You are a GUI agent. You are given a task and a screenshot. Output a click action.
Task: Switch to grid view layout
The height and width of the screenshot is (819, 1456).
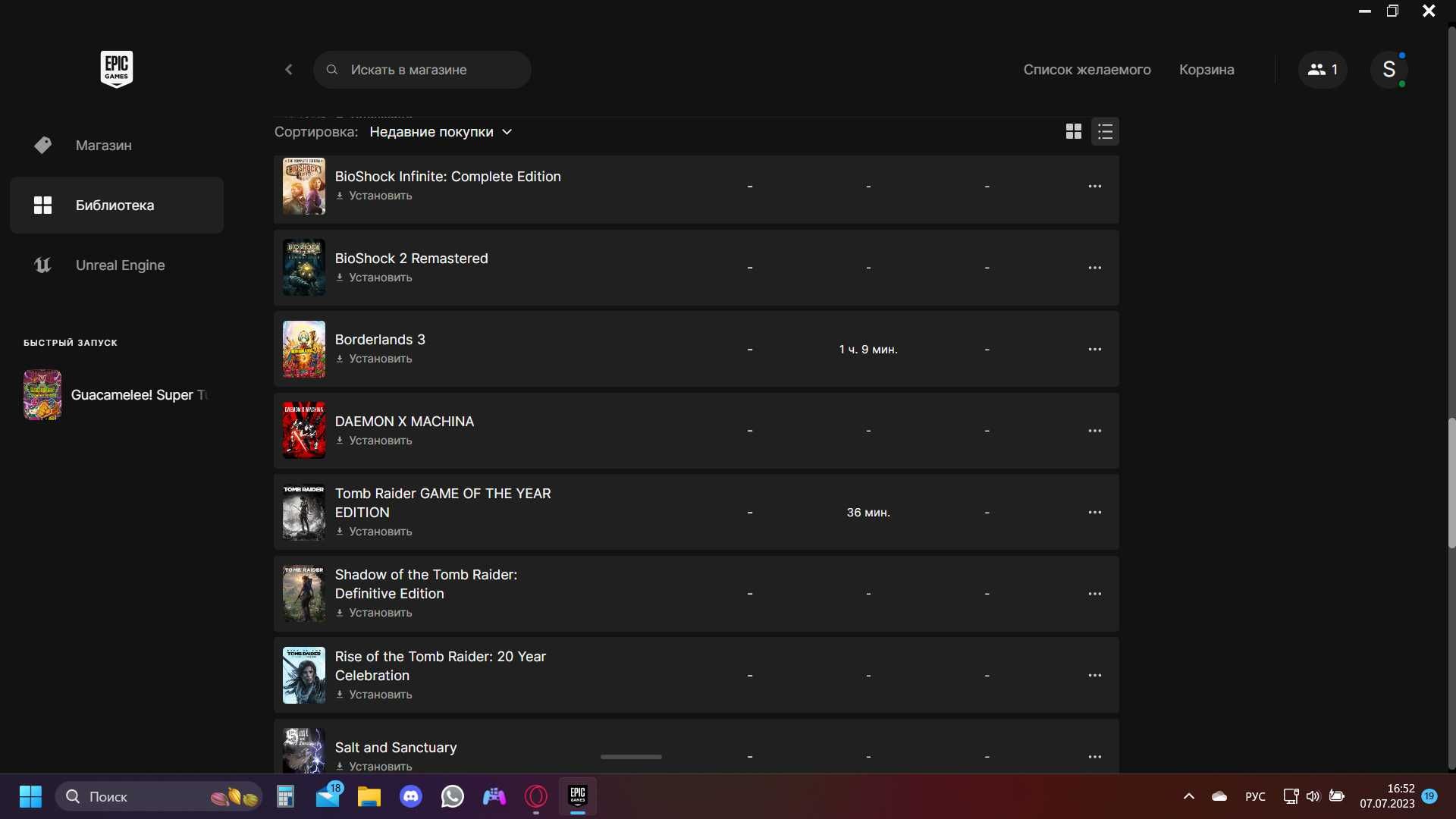1073,132
